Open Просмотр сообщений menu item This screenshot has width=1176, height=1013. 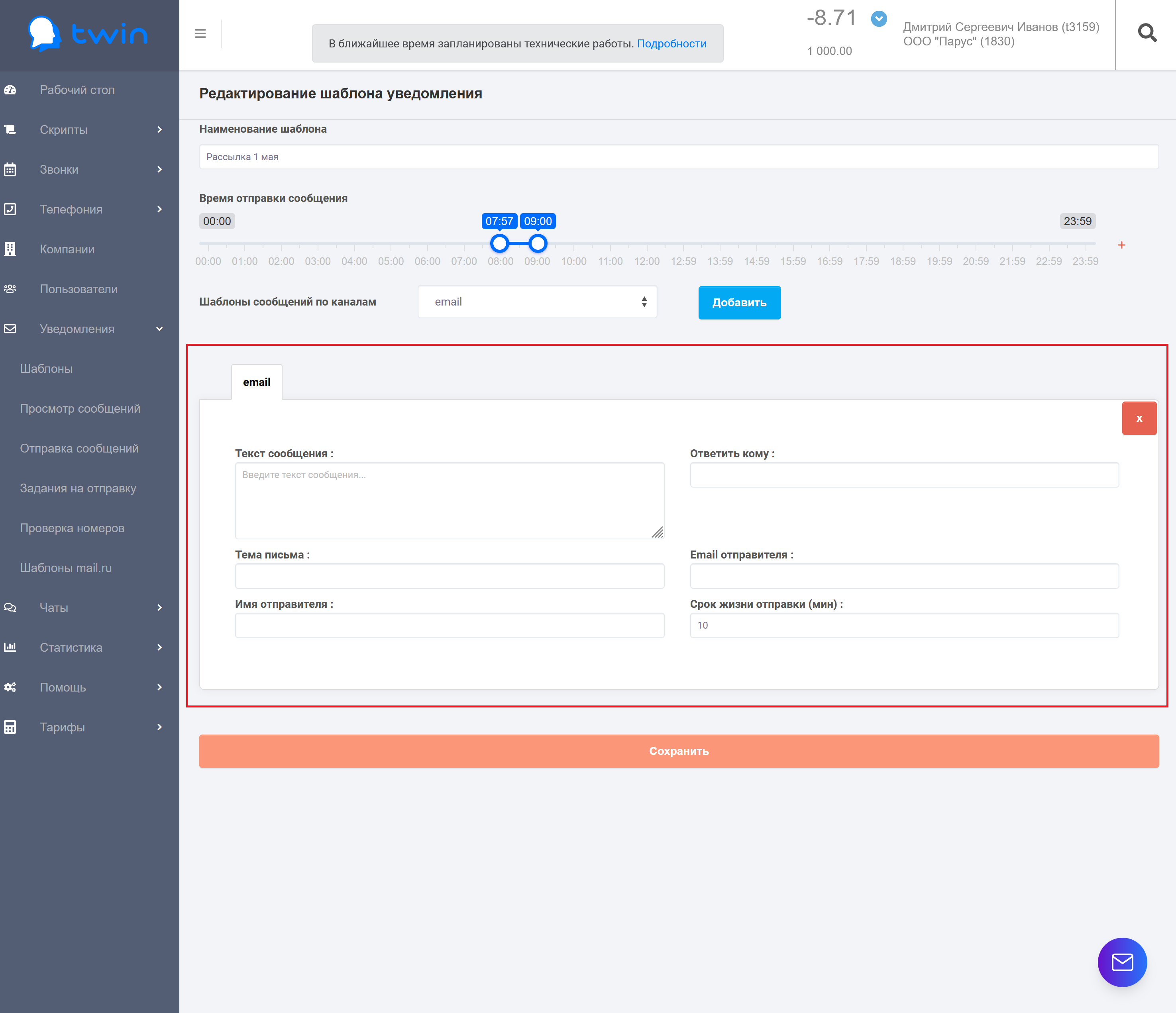(80, 408)
